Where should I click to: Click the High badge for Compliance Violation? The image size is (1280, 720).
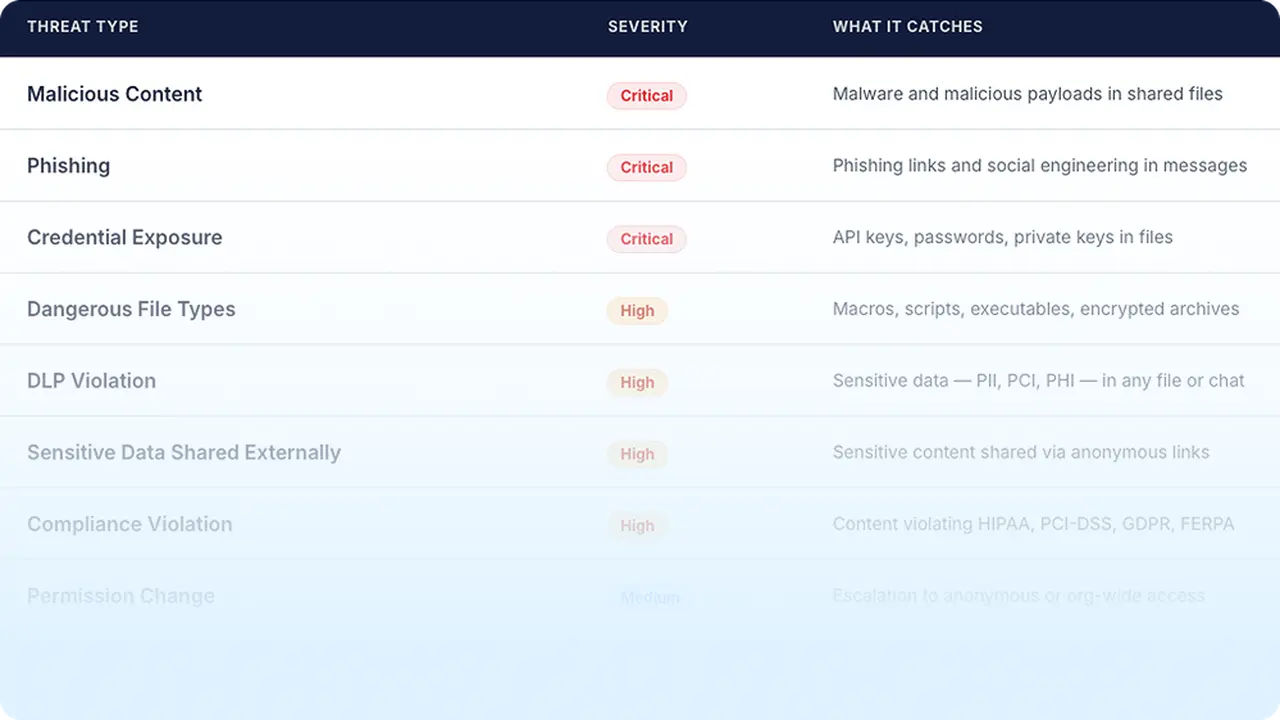[x=637, y=526]
